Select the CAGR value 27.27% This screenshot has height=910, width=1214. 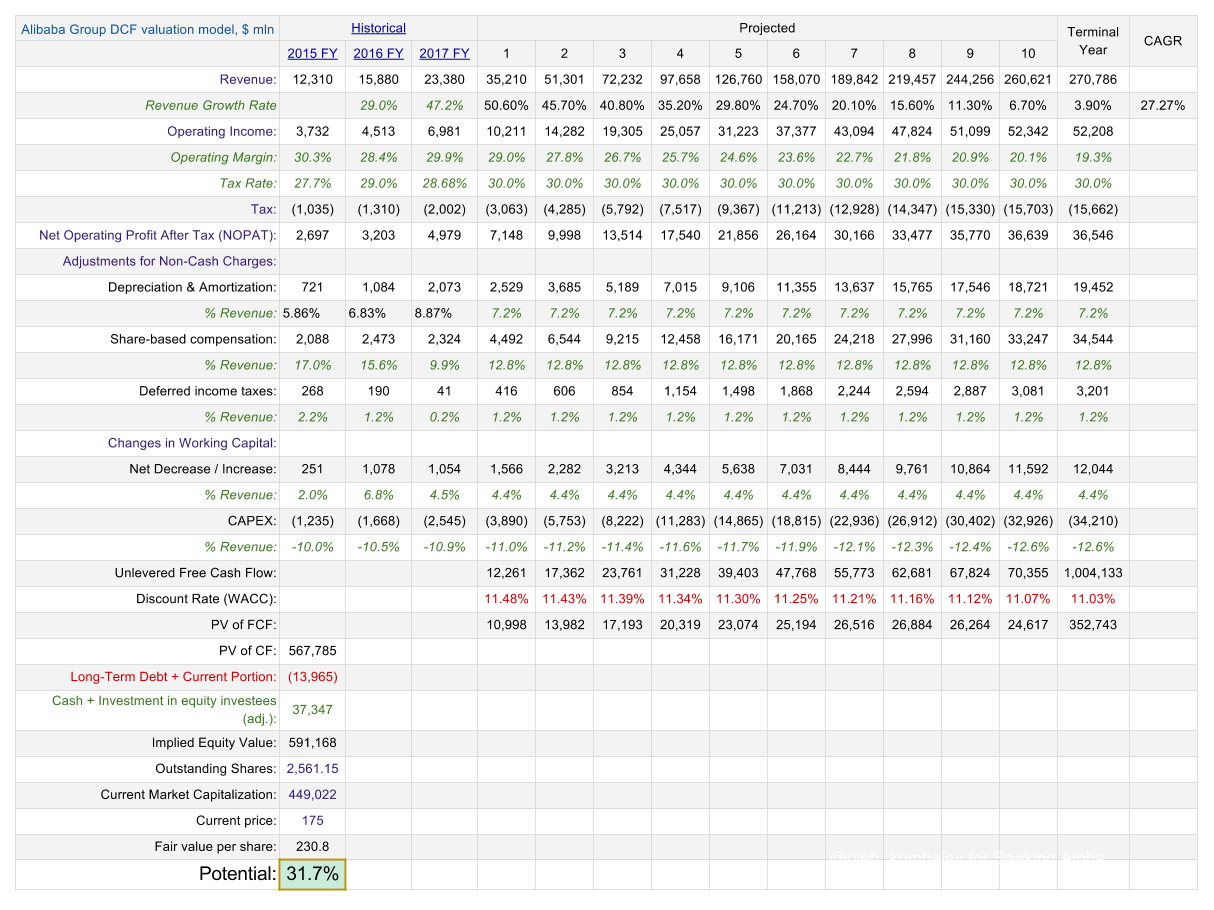coord(1163,105)
